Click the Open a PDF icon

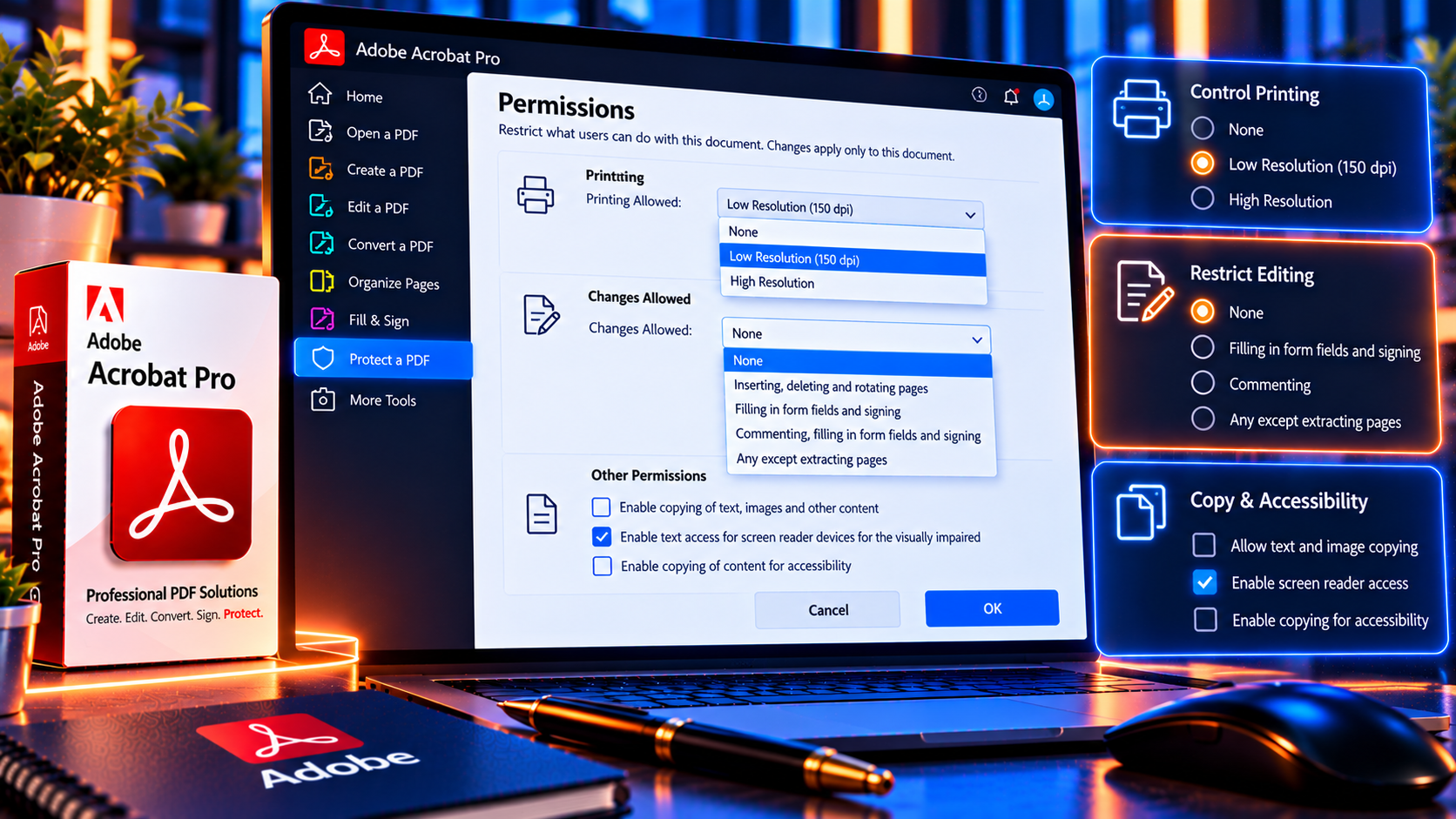[x=320, y=131]
